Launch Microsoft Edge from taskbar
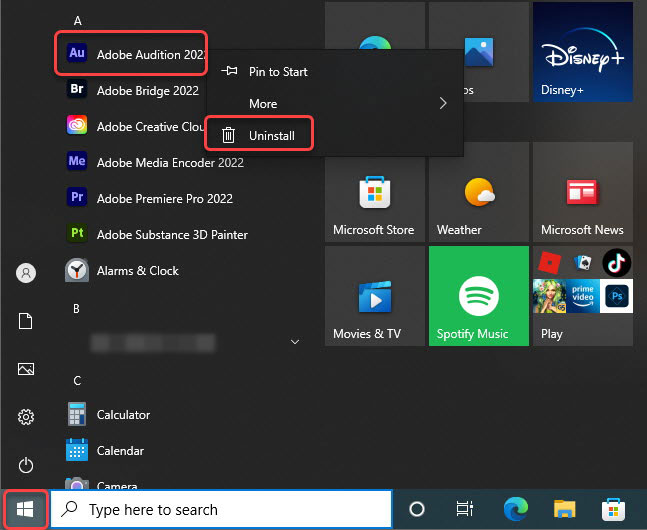This screenshot has height=530, width=647. click(516, 509)
